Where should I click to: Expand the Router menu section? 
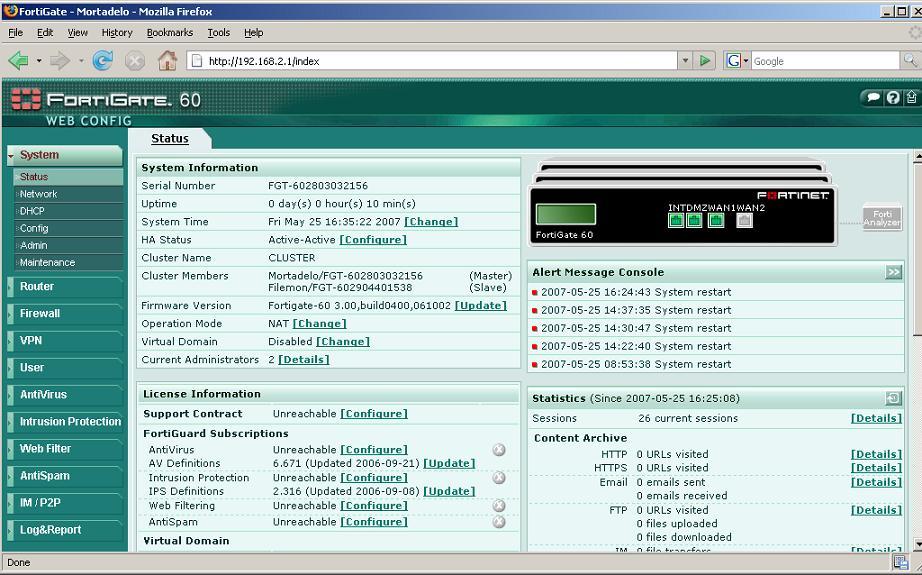click(65, 286)
